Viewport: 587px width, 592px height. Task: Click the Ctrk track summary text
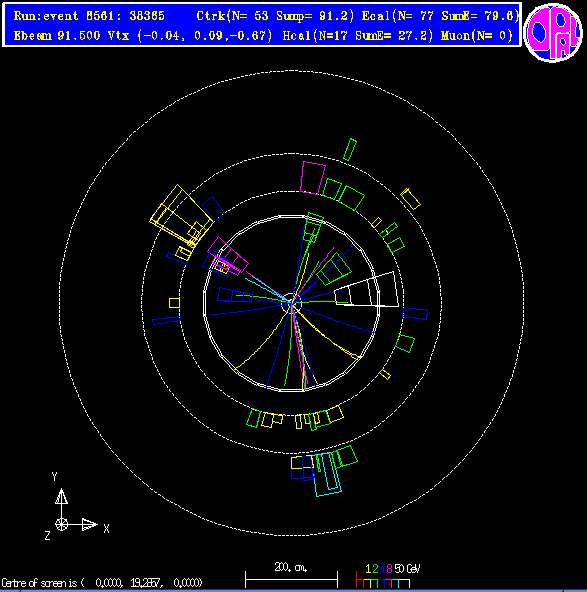tap(275, 16)
